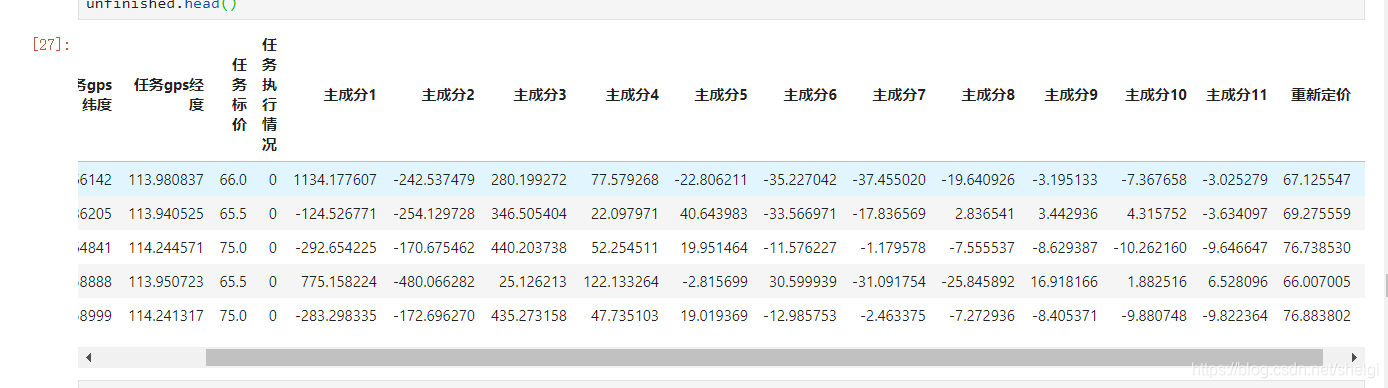This screenshot has height=388, width=1388.
Task: Click the cell prompt label [27]:
Action: click(x=50, y=44)
